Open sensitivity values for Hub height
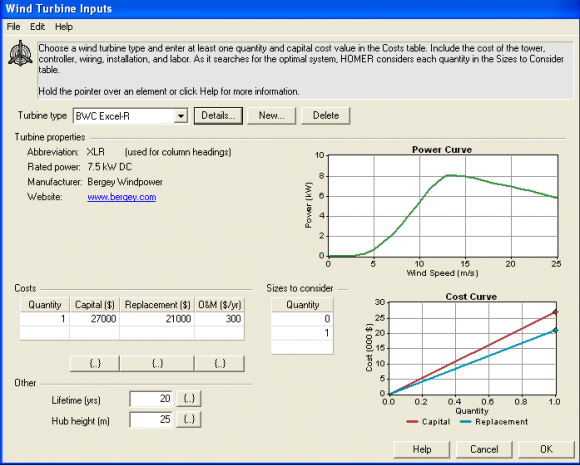 pos(189,420)
